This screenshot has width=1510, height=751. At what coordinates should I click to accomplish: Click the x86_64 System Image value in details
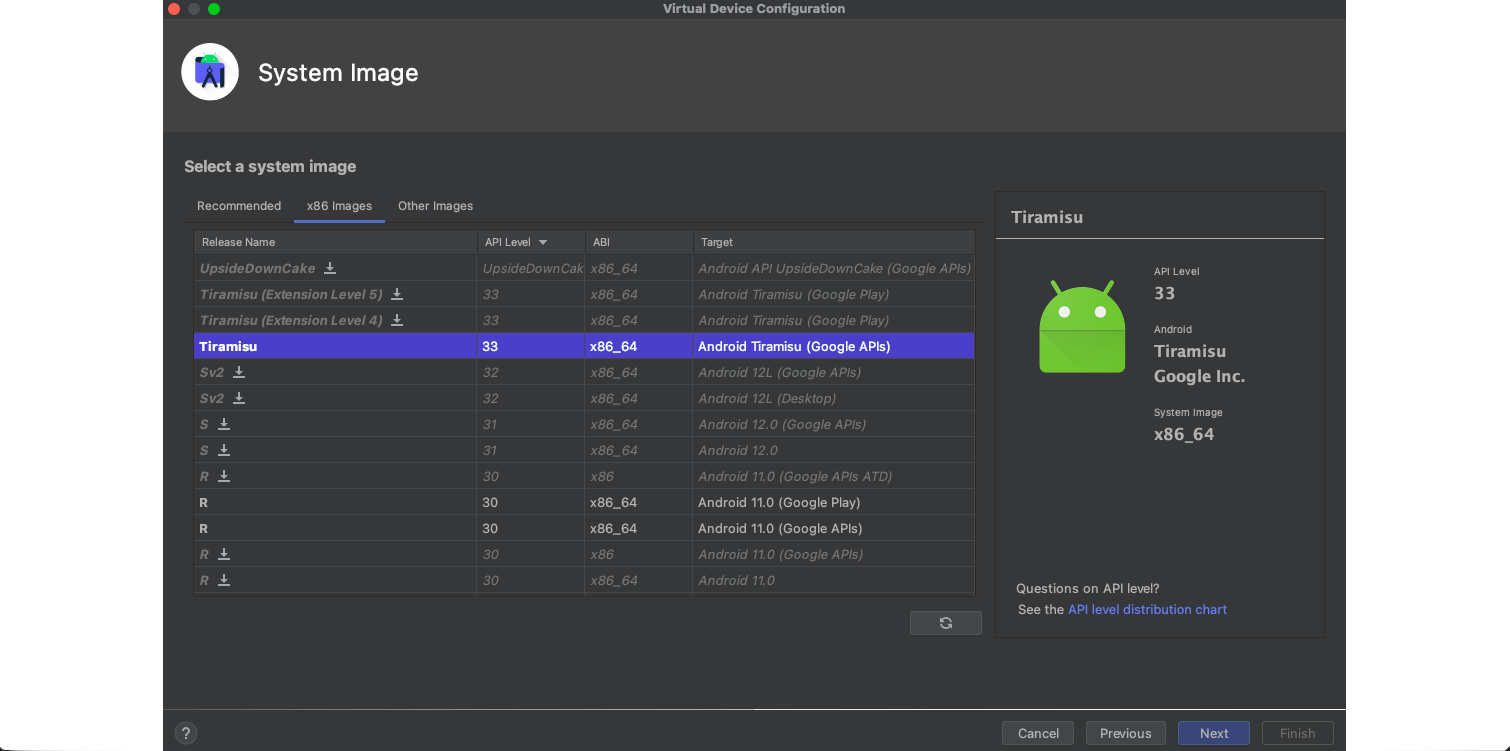click(1184, 434)
